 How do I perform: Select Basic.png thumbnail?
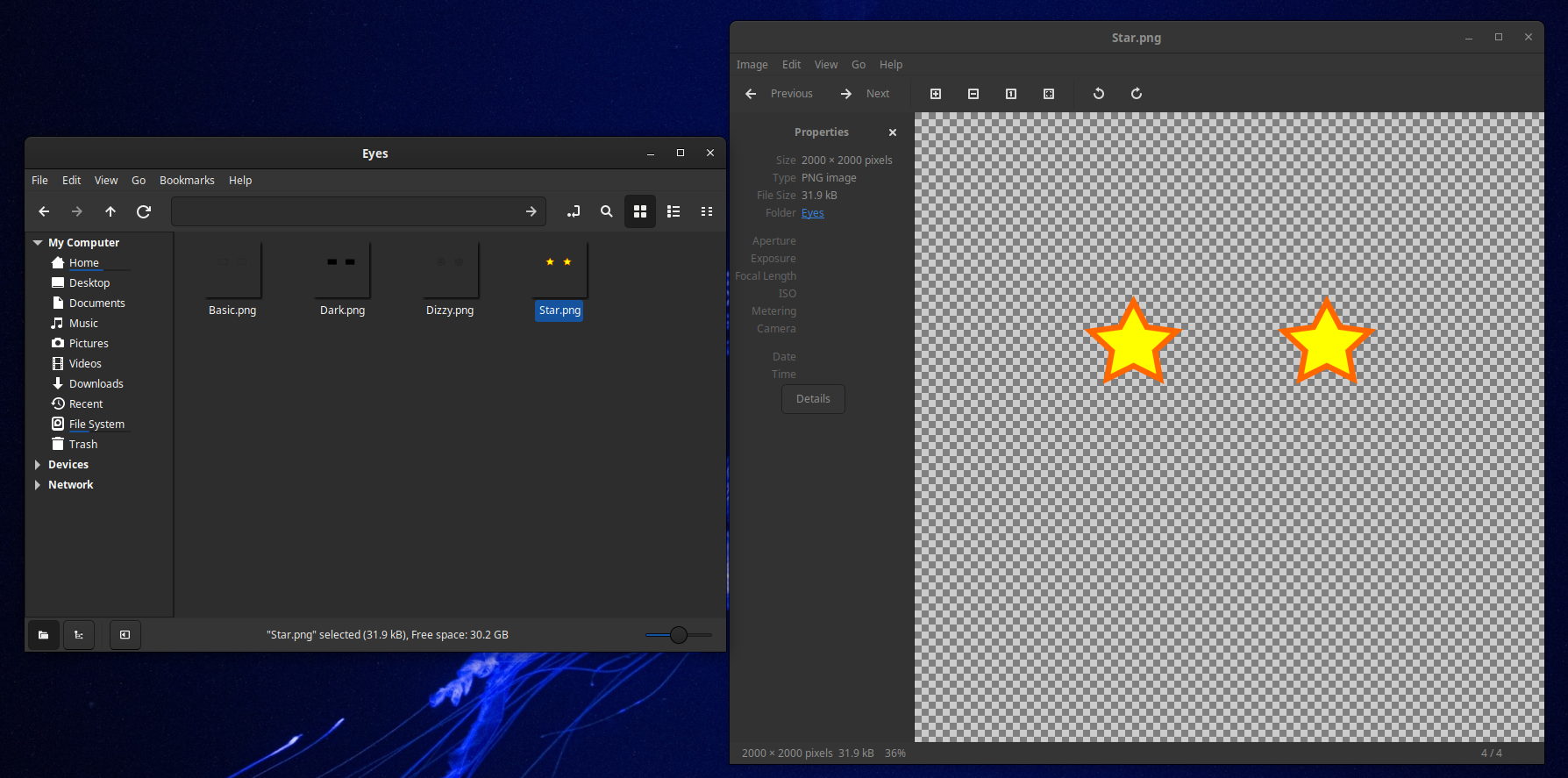point(232,270)
